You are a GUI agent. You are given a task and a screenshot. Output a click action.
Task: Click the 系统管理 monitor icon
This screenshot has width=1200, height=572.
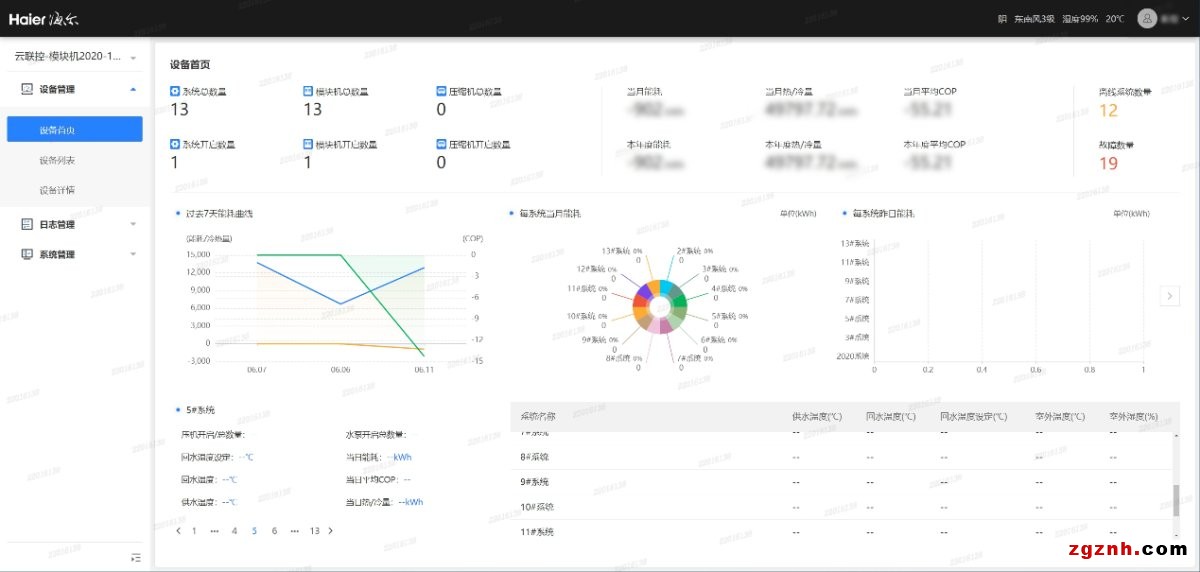point(28,254)
